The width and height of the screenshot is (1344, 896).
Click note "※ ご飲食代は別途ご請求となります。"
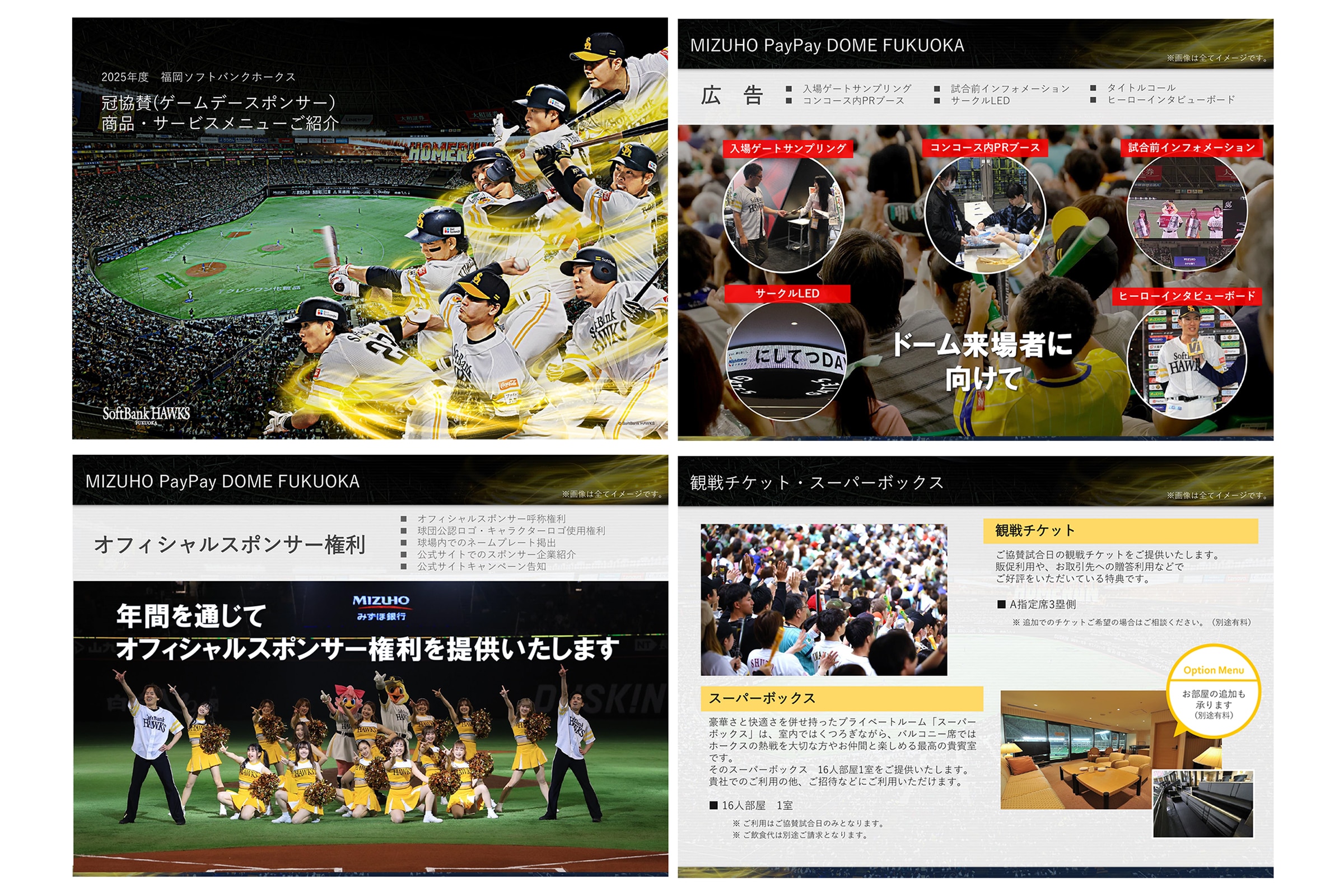coord(800,836)
